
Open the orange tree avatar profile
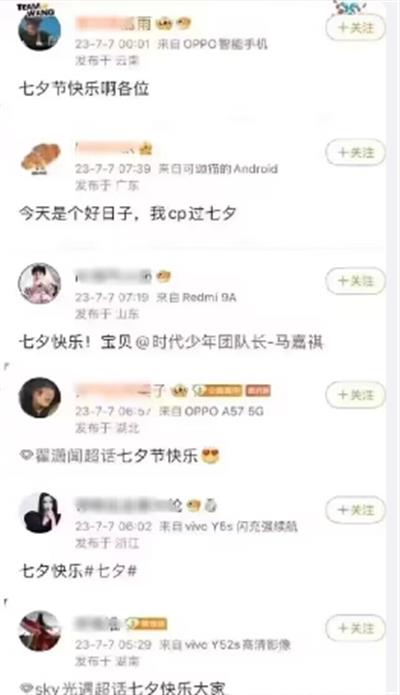tap(40, 158)
